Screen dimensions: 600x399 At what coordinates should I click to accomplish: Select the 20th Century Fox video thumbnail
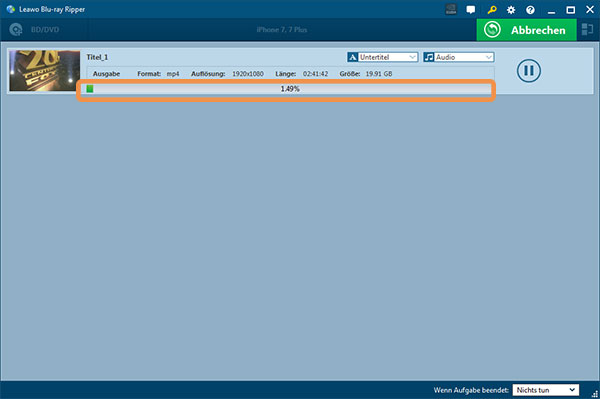[x=44, y=71]
